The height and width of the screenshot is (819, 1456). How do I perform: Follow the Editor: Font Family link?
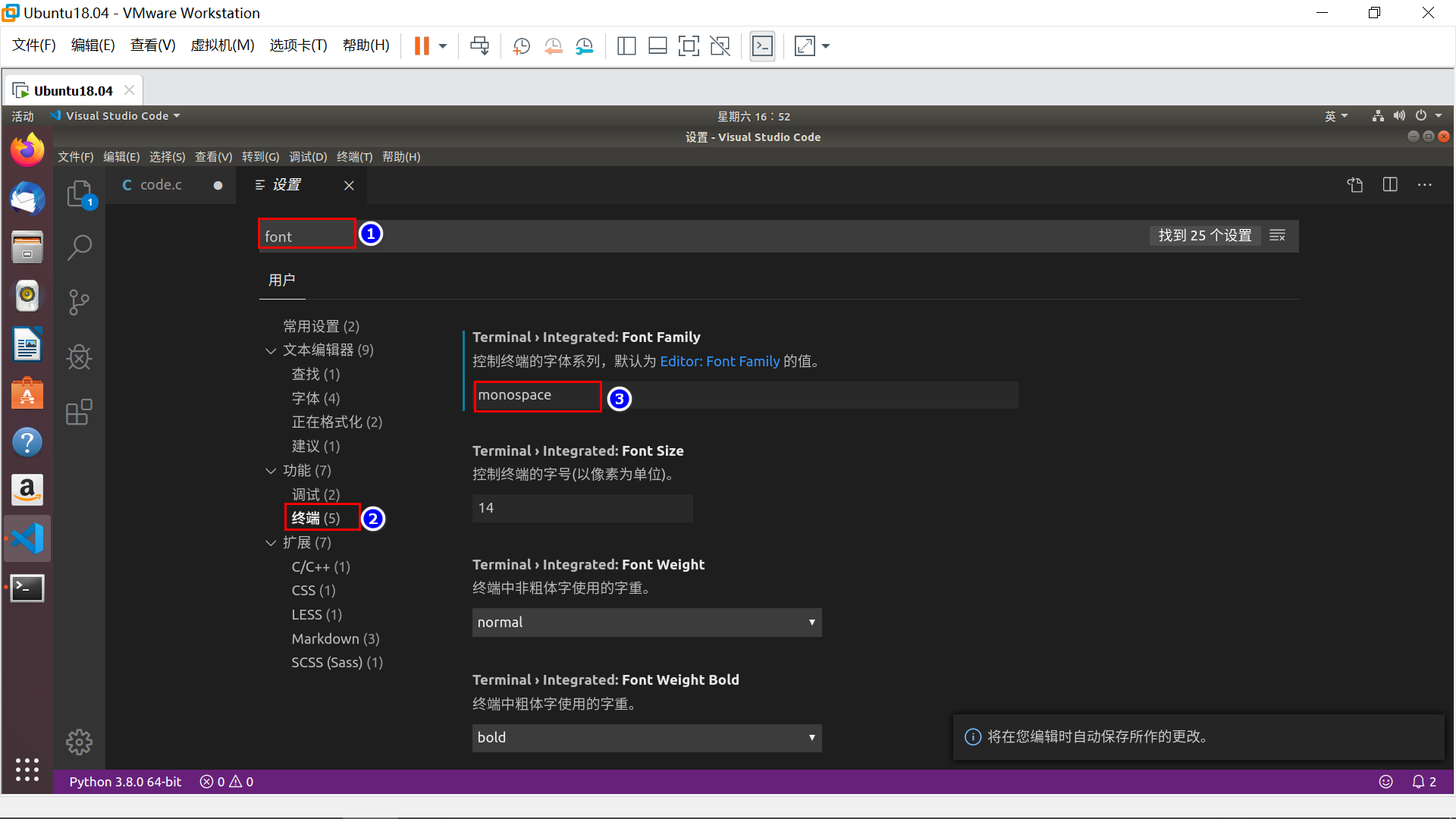pos(719,362)
